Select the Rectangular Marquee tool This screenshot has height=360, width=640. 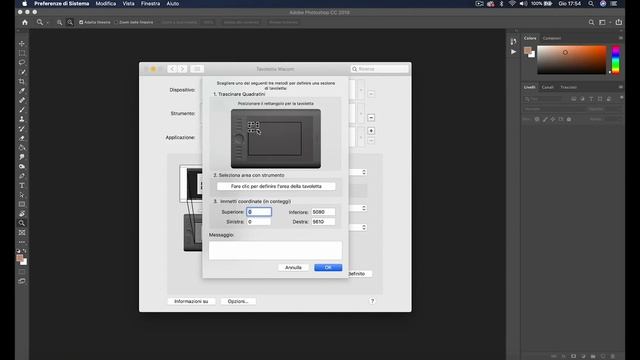click(x=22, y=53)
